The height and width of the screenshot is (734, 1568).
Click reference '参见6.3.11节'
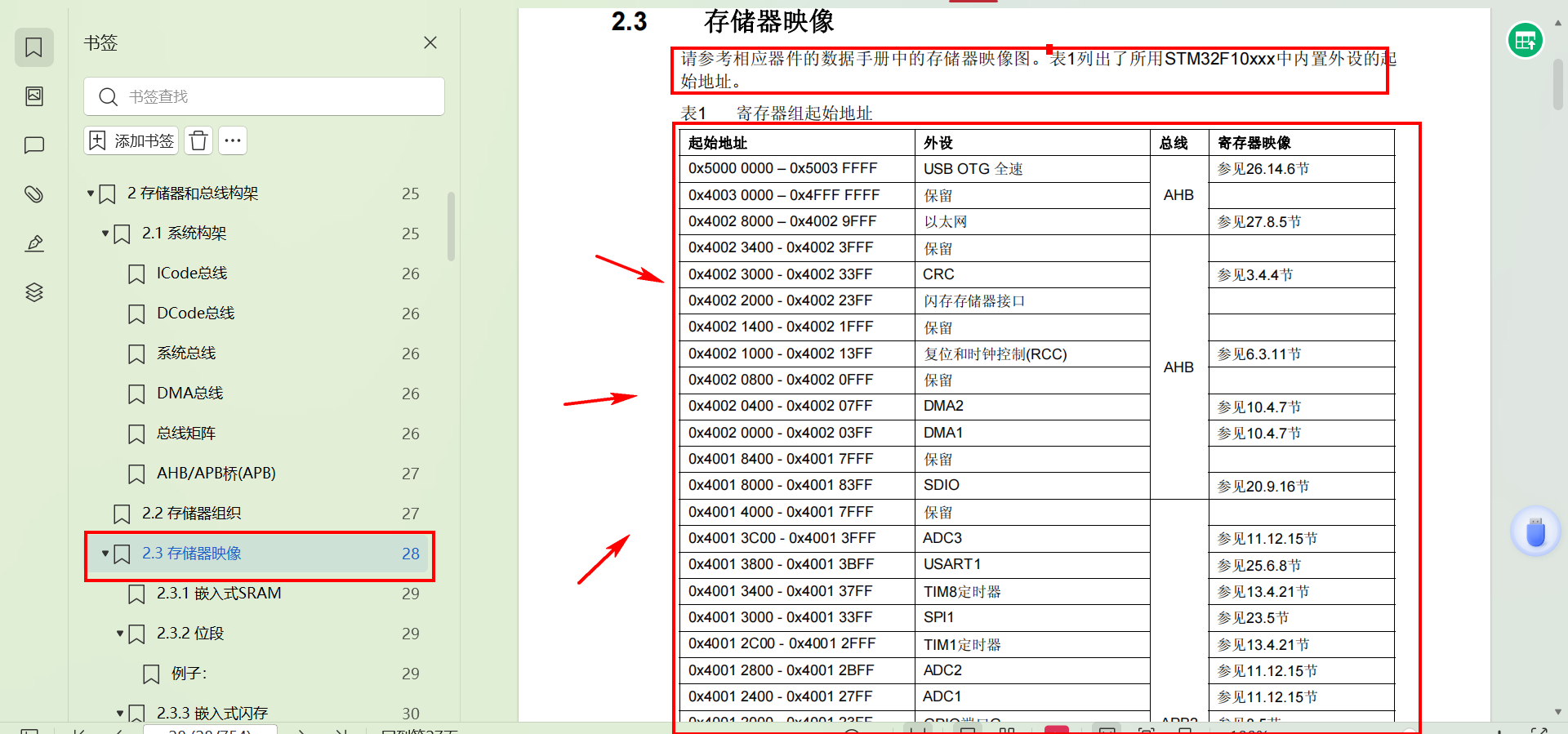click(x=1258, y=354)
